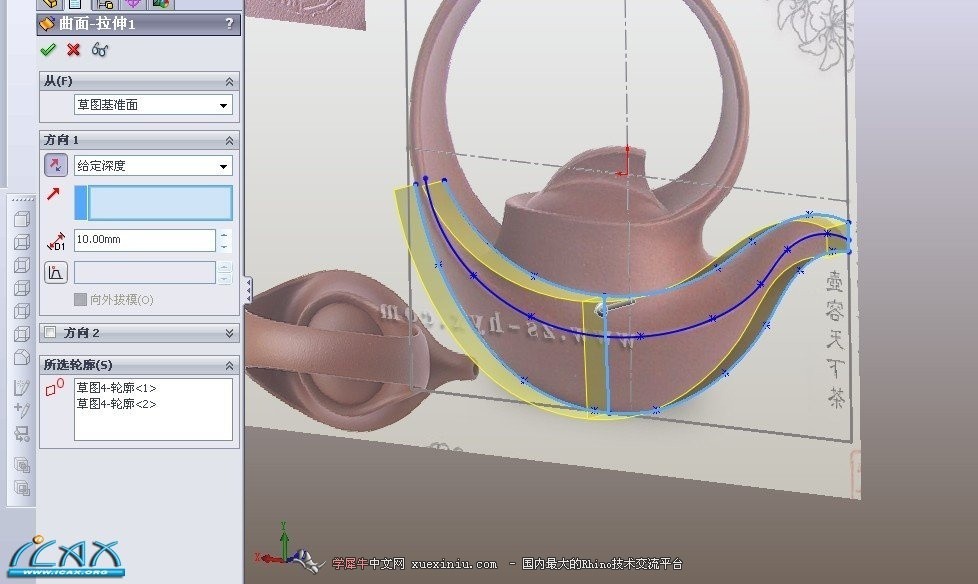Image resolution: width=978 pixels, height=584 pixels.
Task: Switch to the DisplayManager tab
Action: [160, 4]
